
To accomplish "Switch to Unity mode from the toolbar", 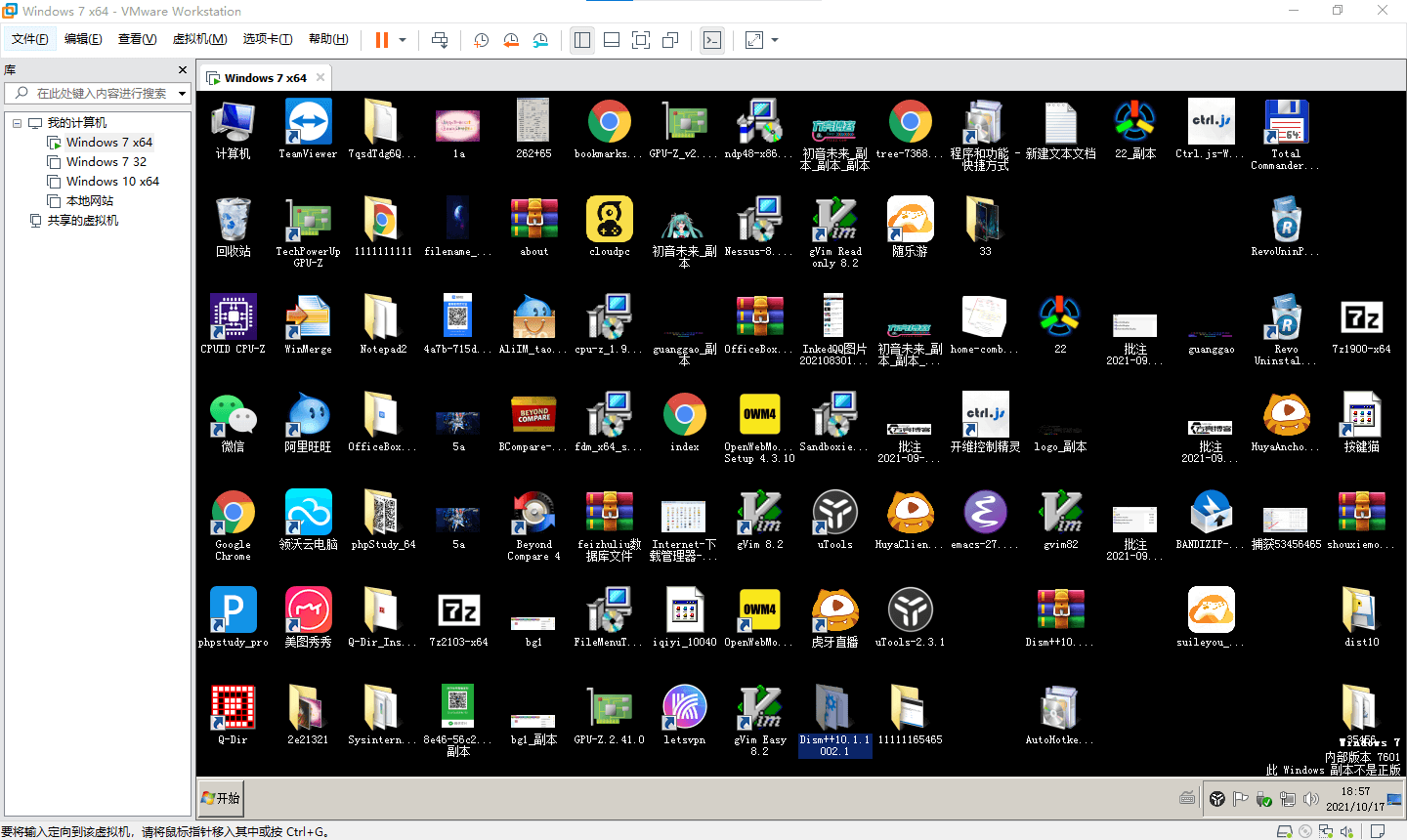I will click(670, 40).
